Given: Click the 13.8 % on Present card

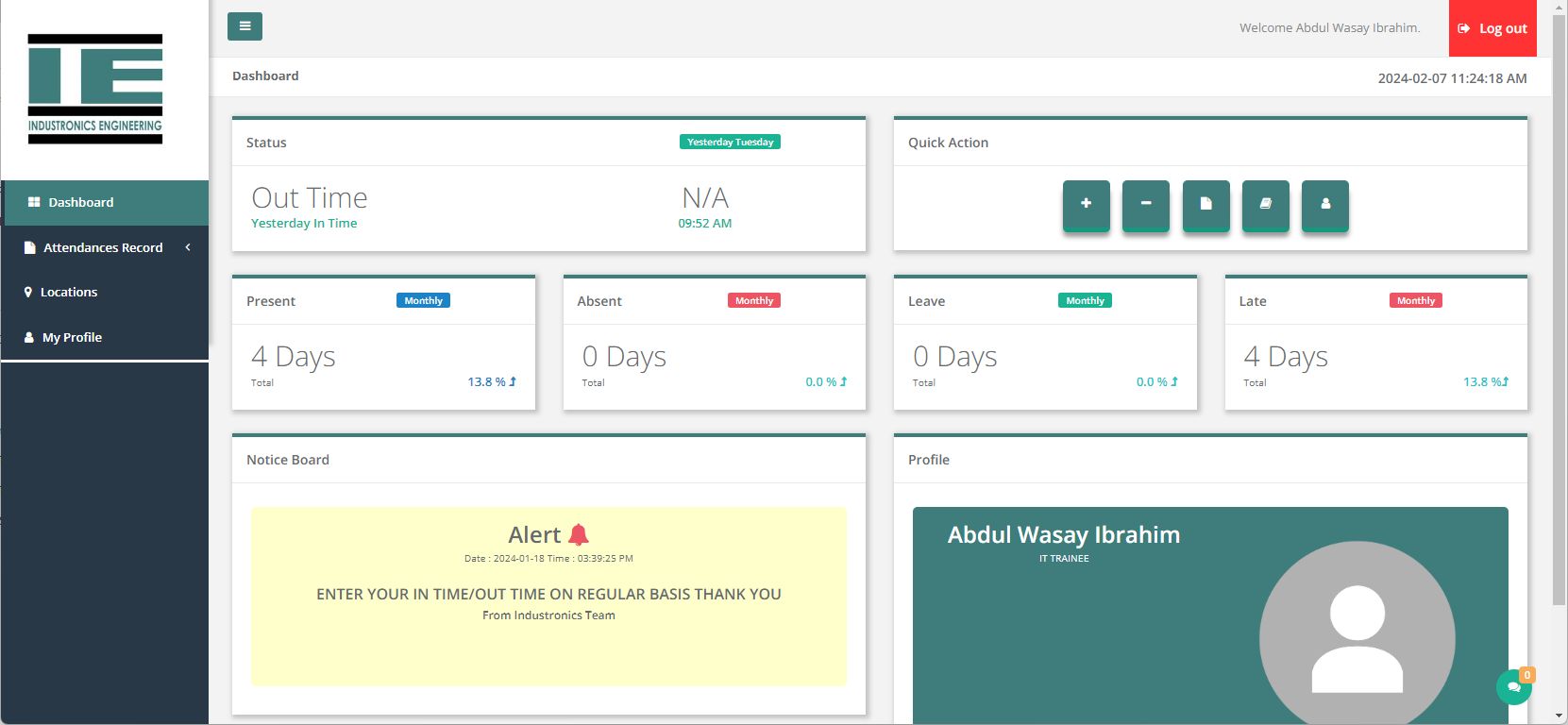Looking at the screenshot, I should coord(492,382).
